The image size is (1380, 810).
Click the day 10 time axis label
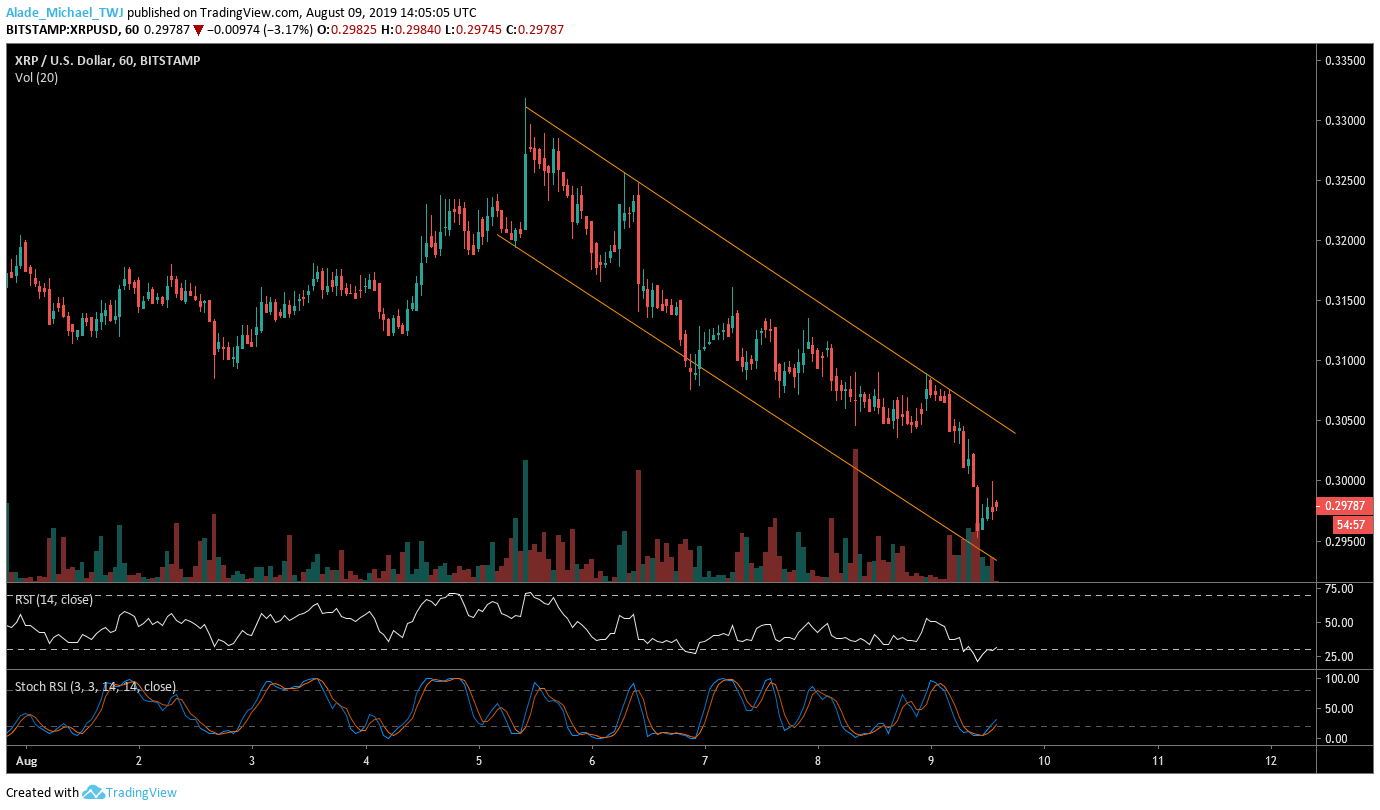(x=1044, y=760)
